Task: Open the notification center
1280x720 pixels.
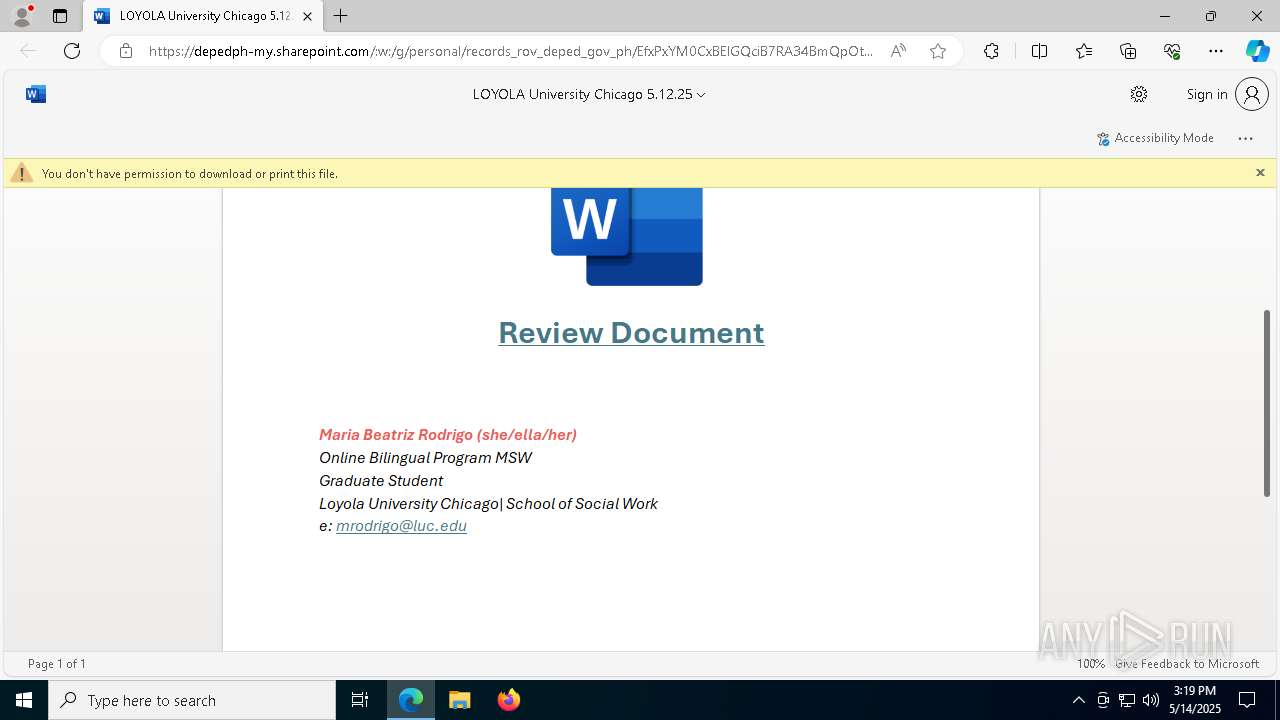Action: coord(1248,700)
